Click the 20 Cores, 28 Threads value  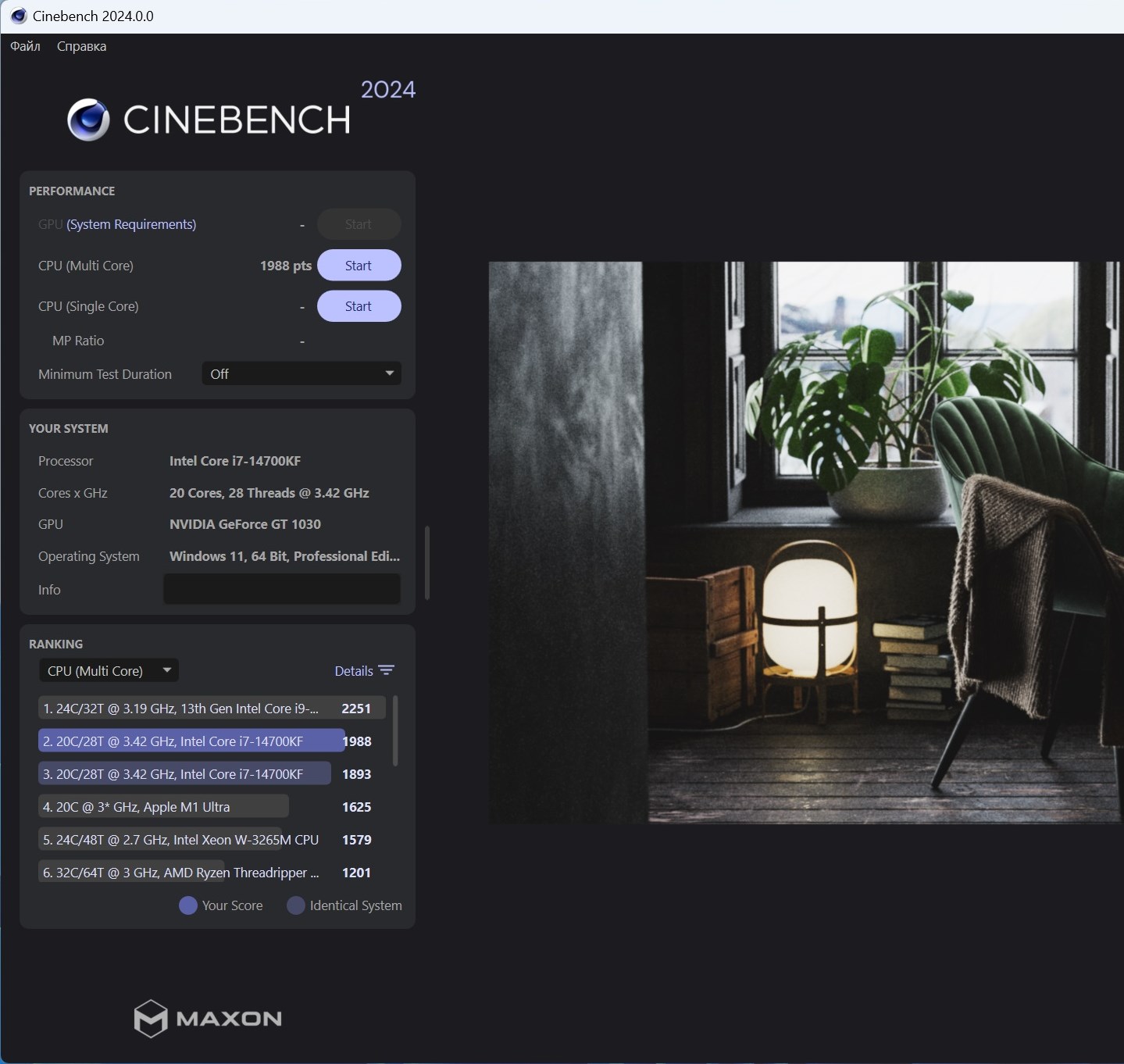click(x=269, y=493)
